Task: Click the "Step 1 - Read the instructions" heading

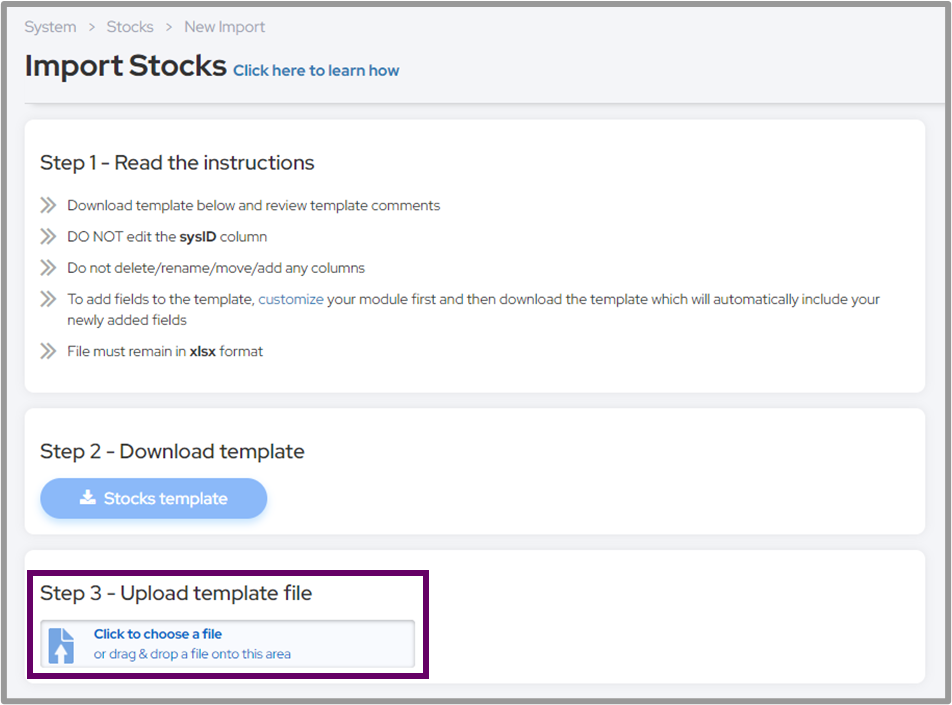Action: [x=177, y=163]
